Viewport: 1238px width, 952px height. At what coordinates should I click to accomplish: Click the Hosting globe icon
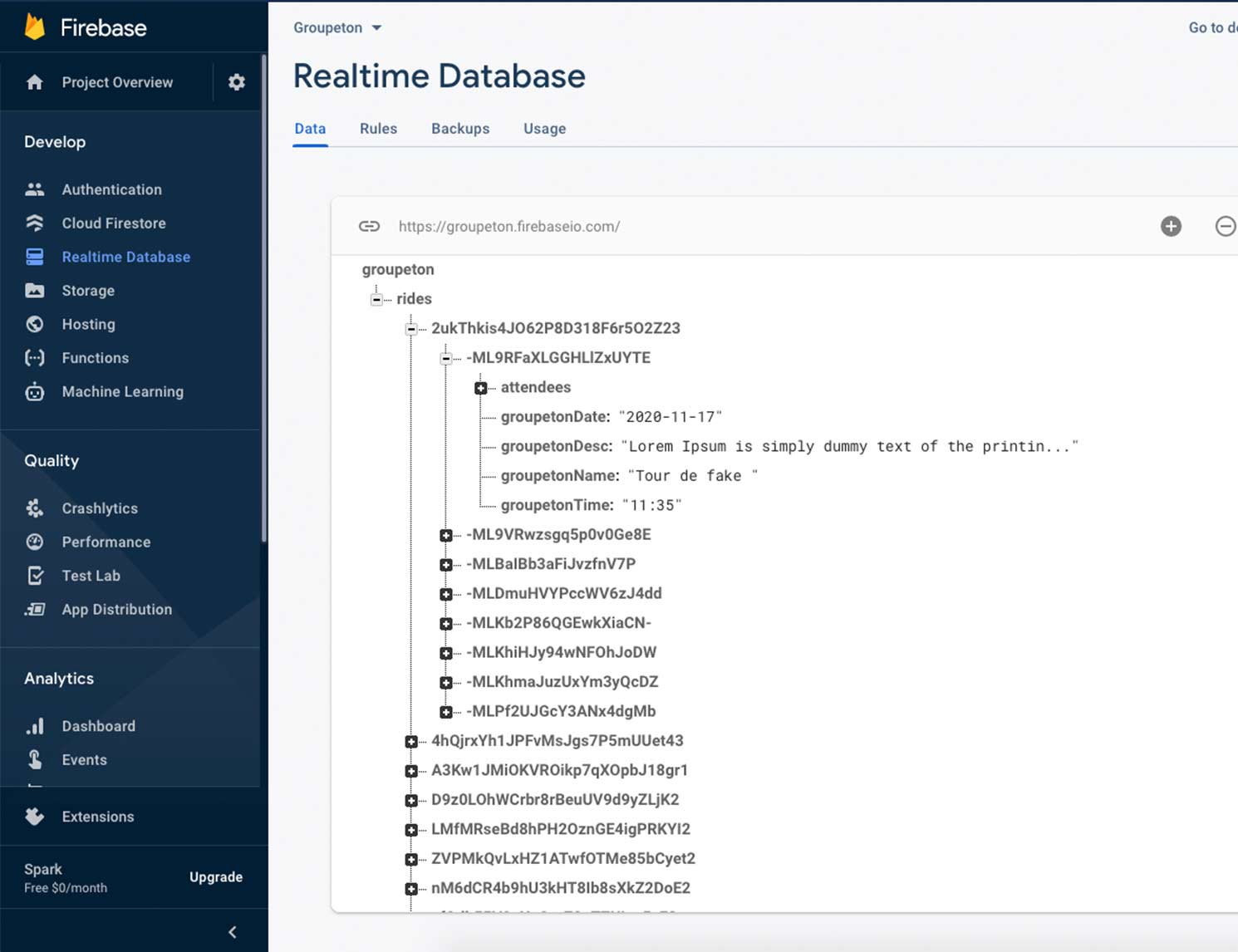coord(34,324)
